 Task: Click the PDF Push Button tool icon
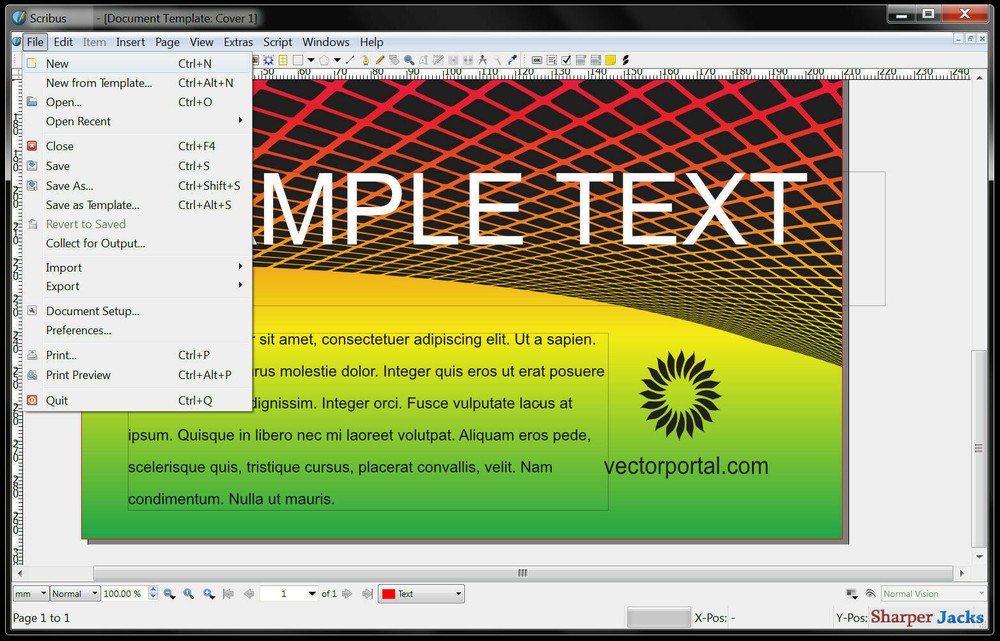[539, 60]
